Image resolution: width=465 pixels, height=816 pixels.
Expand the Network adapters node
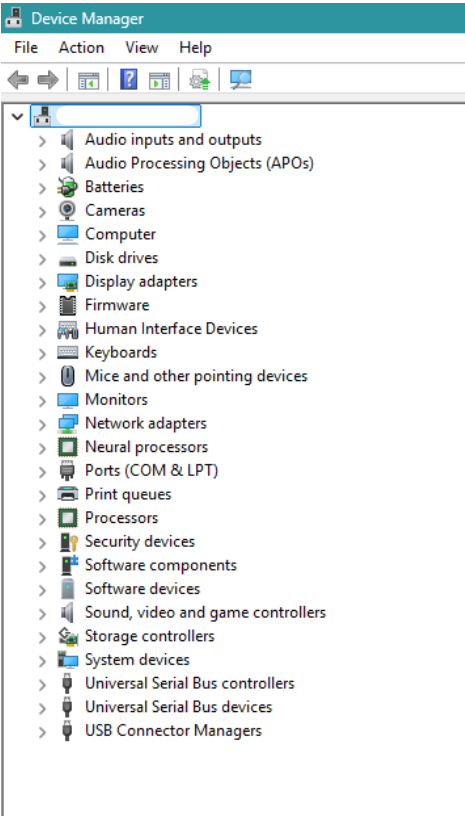click(x=42, y=425)
